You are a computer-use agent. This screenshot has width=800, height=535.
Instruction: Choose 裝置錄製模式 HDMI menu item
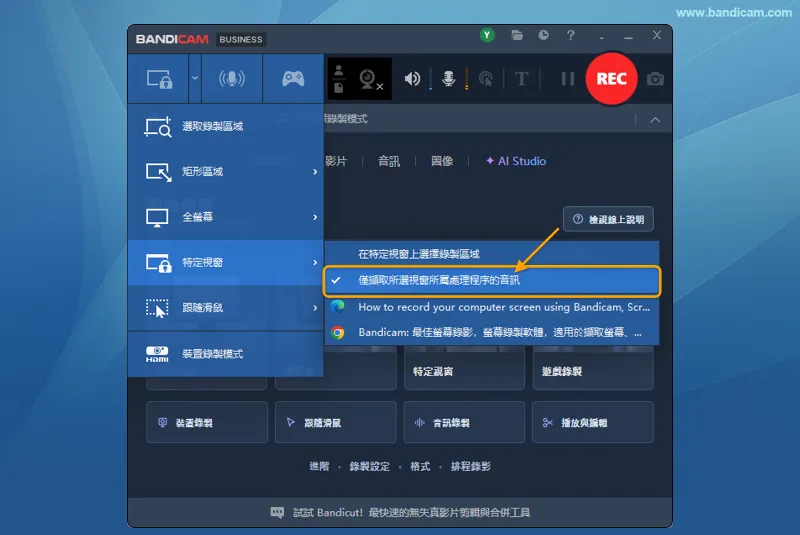[x=226, y=354]
